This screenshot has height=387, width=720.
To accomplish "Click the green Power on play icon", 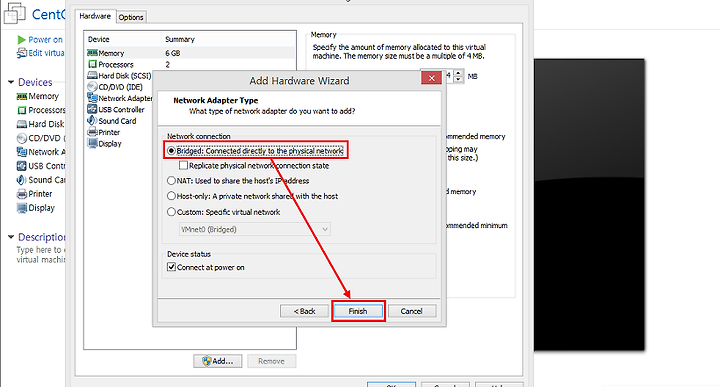I will pyautogui.click(x=21, y=40).
